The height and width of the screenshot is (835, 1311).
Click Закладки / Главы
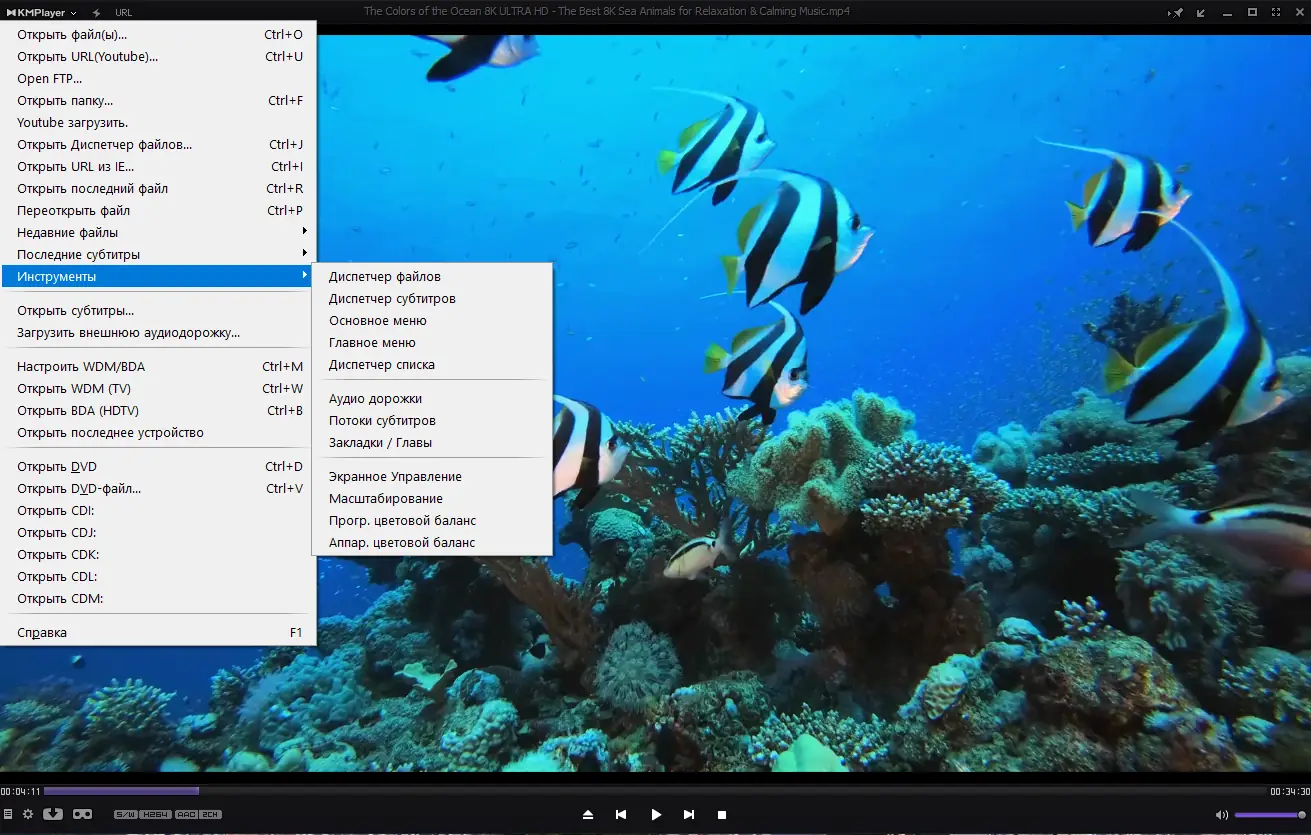pyautogui.click(x=432, y=442)
